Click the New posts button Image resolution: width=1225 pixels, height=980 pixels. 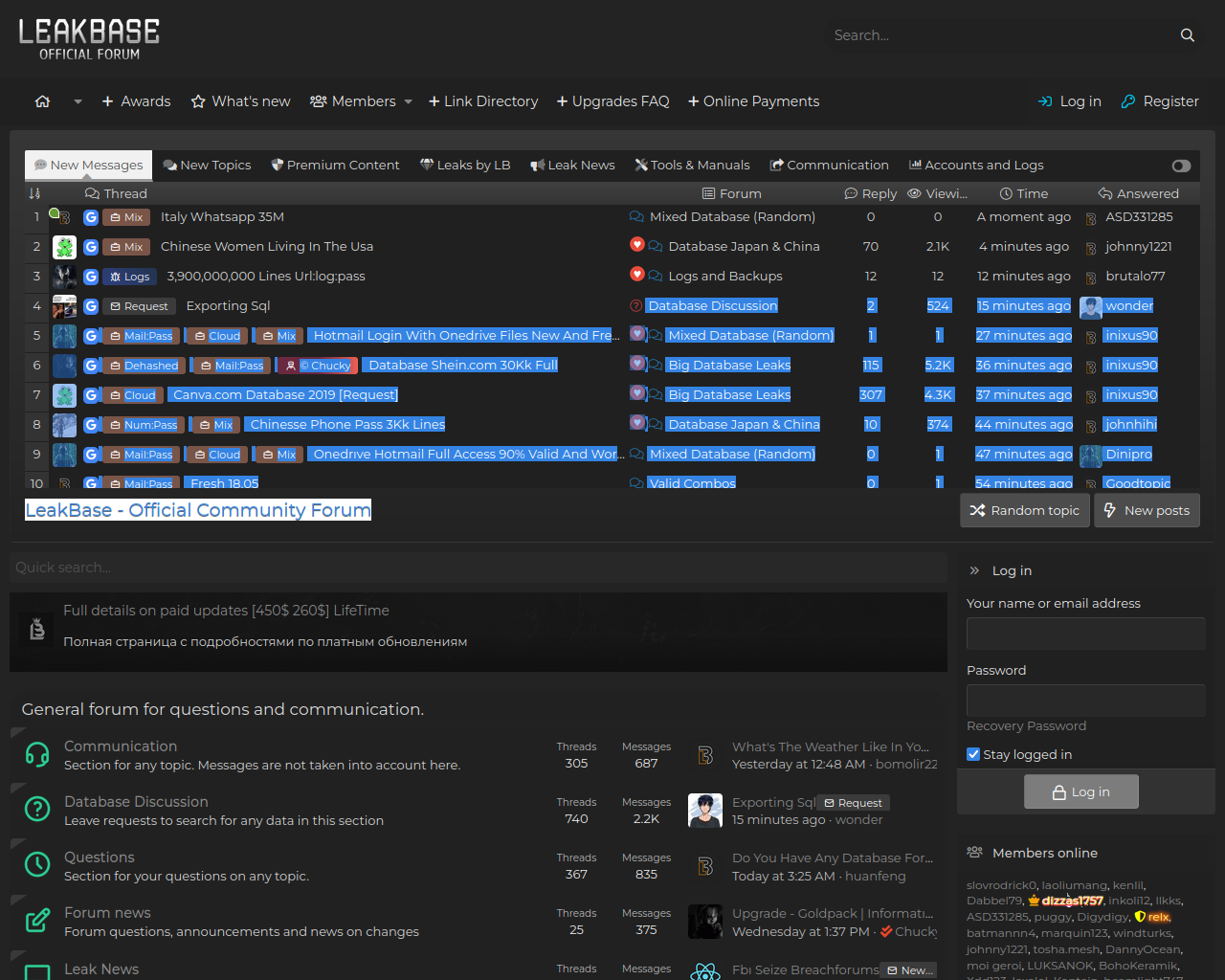(1147, 510)
